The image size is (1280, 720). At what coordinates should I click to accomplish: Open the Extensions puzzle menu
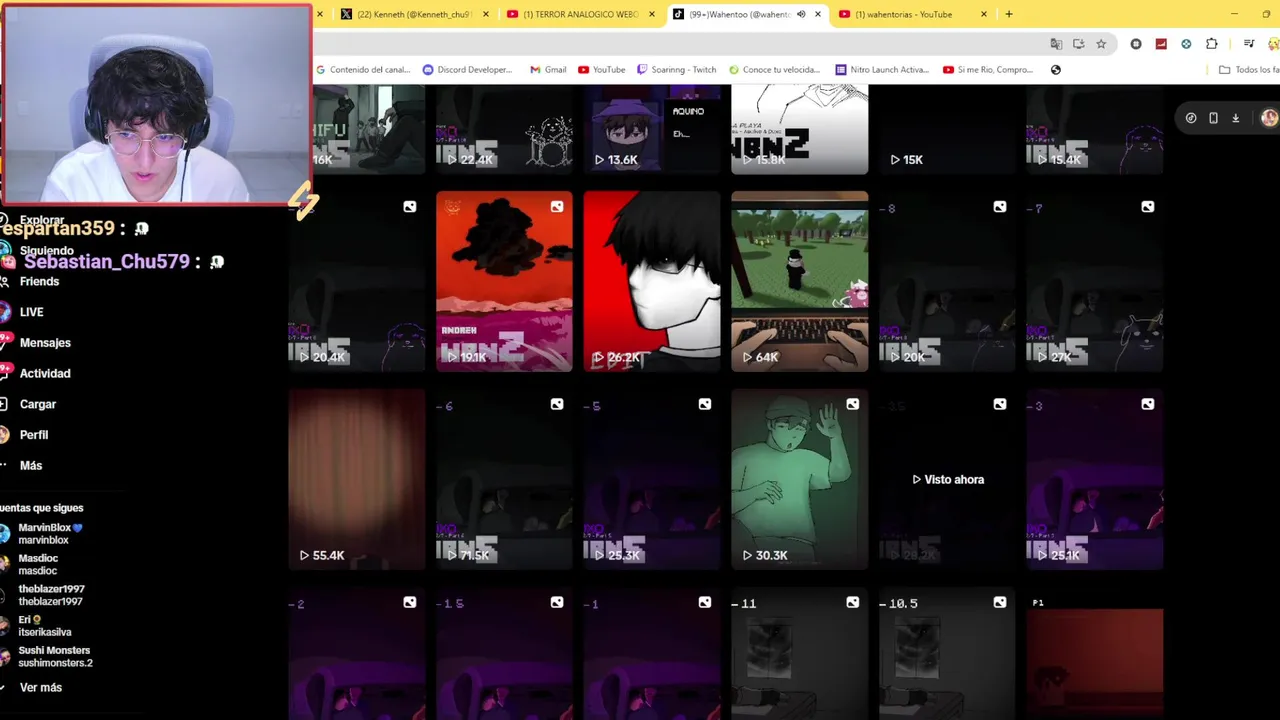pyautogui.click(x=1212, y=44)
